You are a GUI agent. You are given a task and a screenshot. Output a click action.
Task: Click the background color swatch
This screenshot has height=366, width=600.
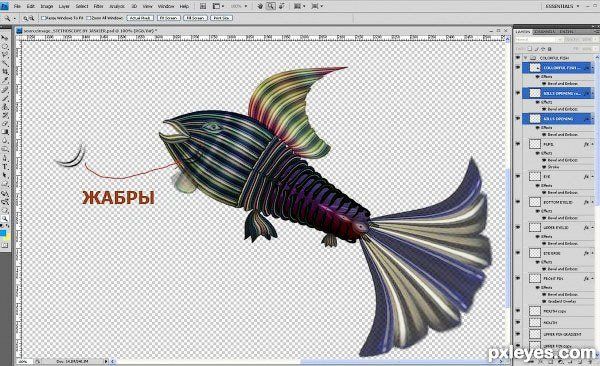[7, 236]
